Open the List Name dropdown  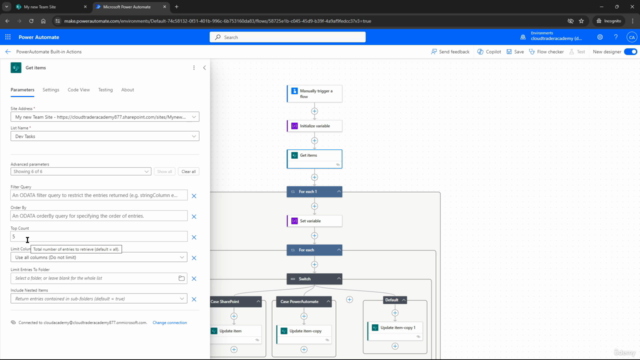105,136
